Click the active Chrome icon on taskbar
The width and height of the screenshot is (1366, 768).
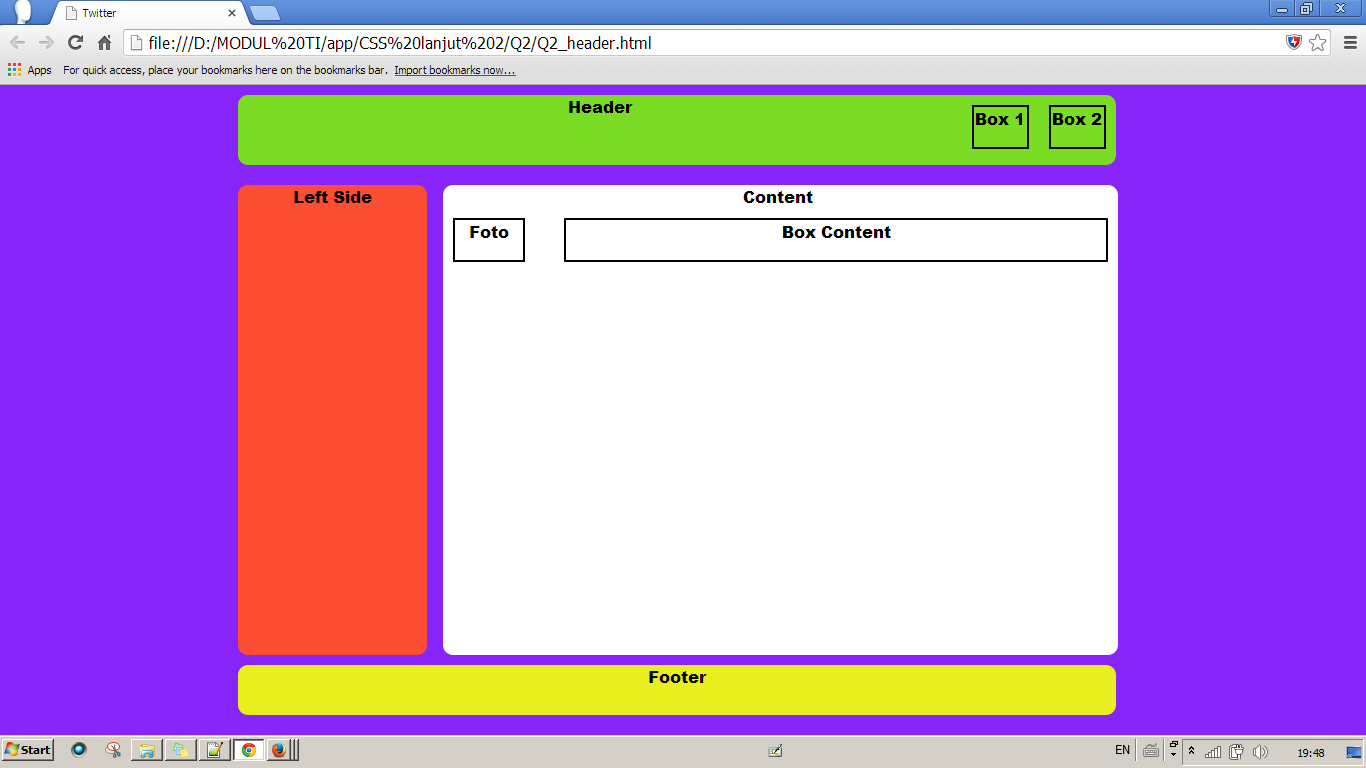(x=249, y=749)
